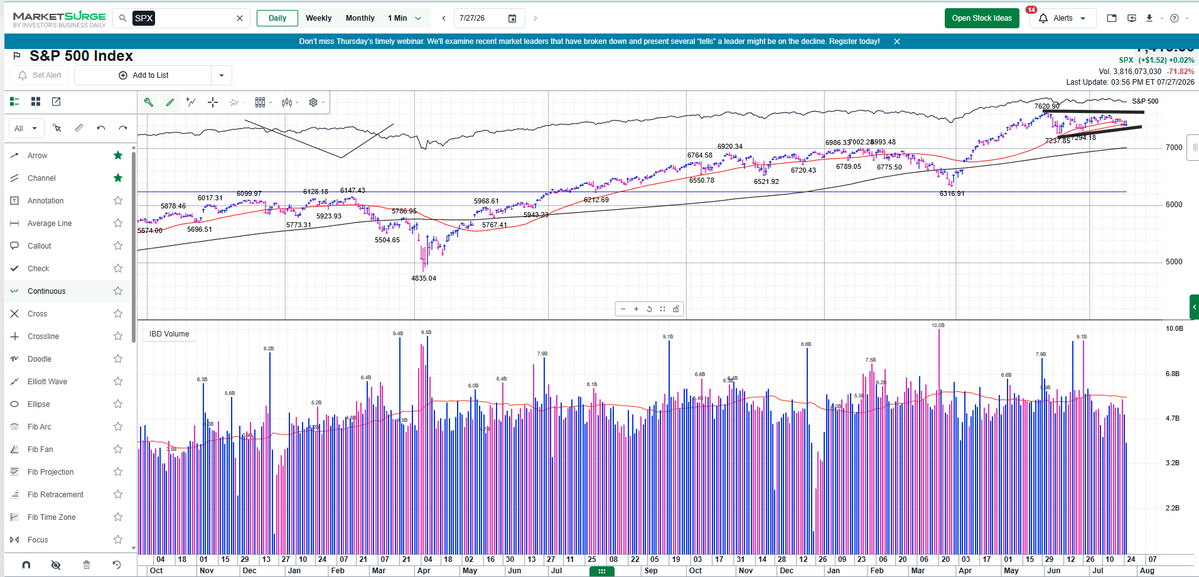This screenshot has width=1199, height=577.
Task: Redo the drawing action
Action: (x=123, y=128)
